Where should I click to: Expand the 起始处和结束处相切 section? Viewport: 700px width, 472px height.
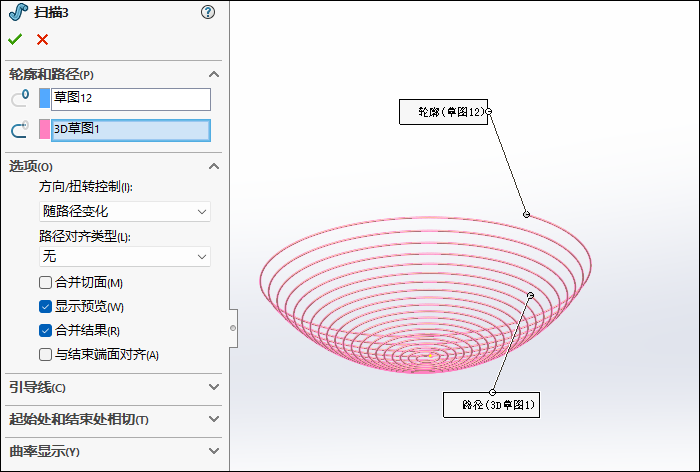click(x=114, y=419)
